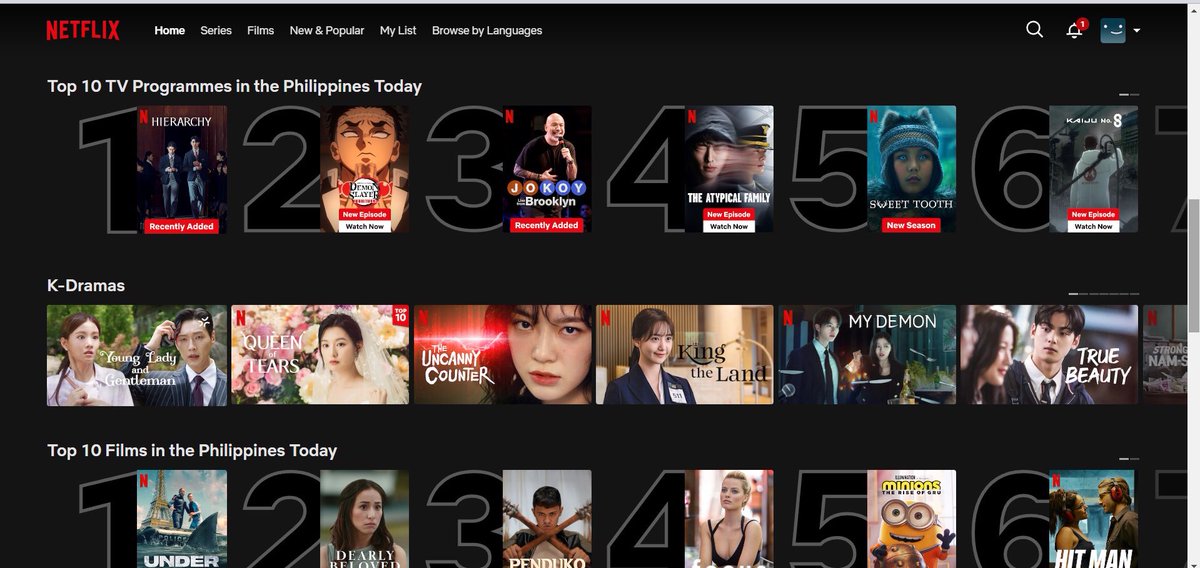Click the Netflix logo
Image resolution: width=1200 pixels, height=568 pixels.
point(82,31)
